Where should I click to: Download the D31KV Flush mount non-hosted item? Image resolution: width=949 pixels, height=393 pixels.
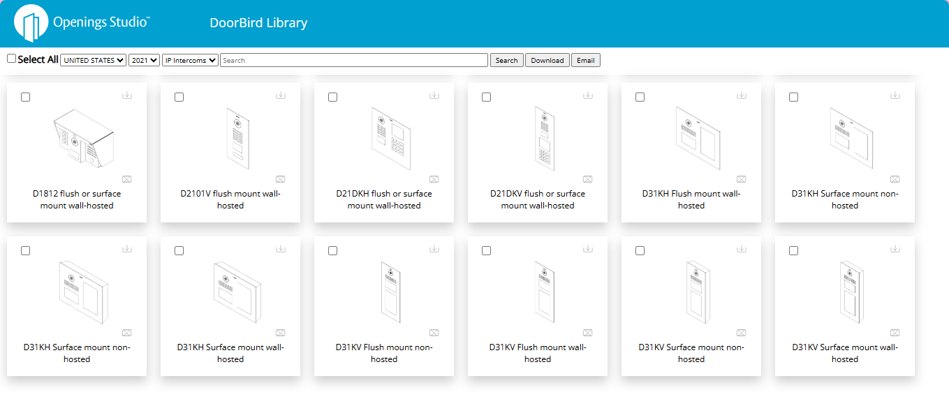435,249
